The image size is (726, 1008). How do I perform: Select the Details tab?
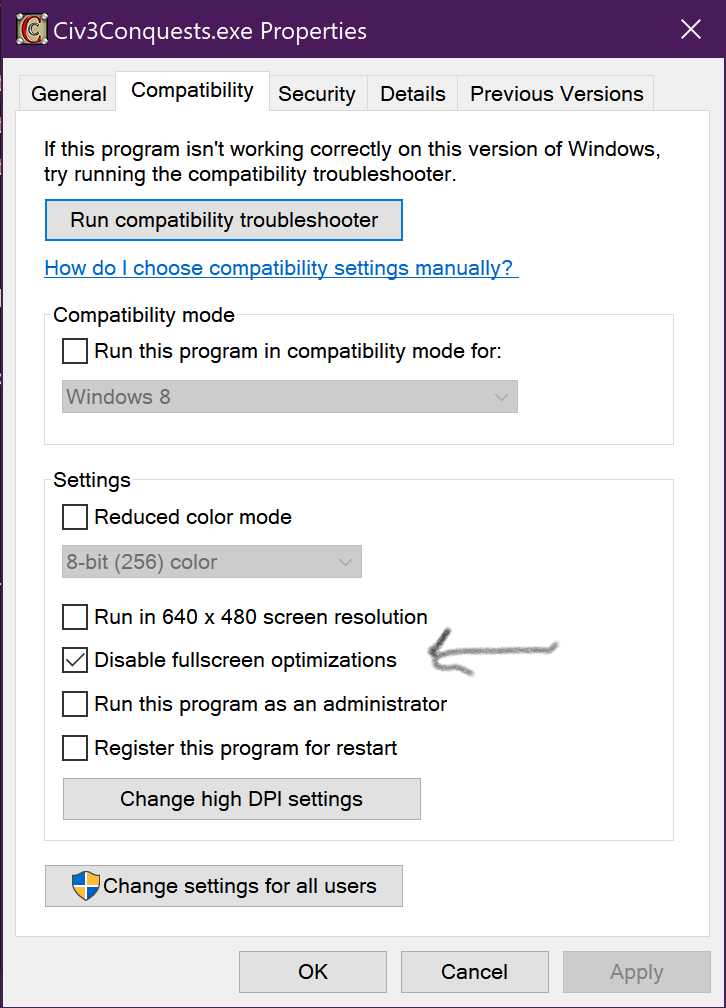[412, 94]
